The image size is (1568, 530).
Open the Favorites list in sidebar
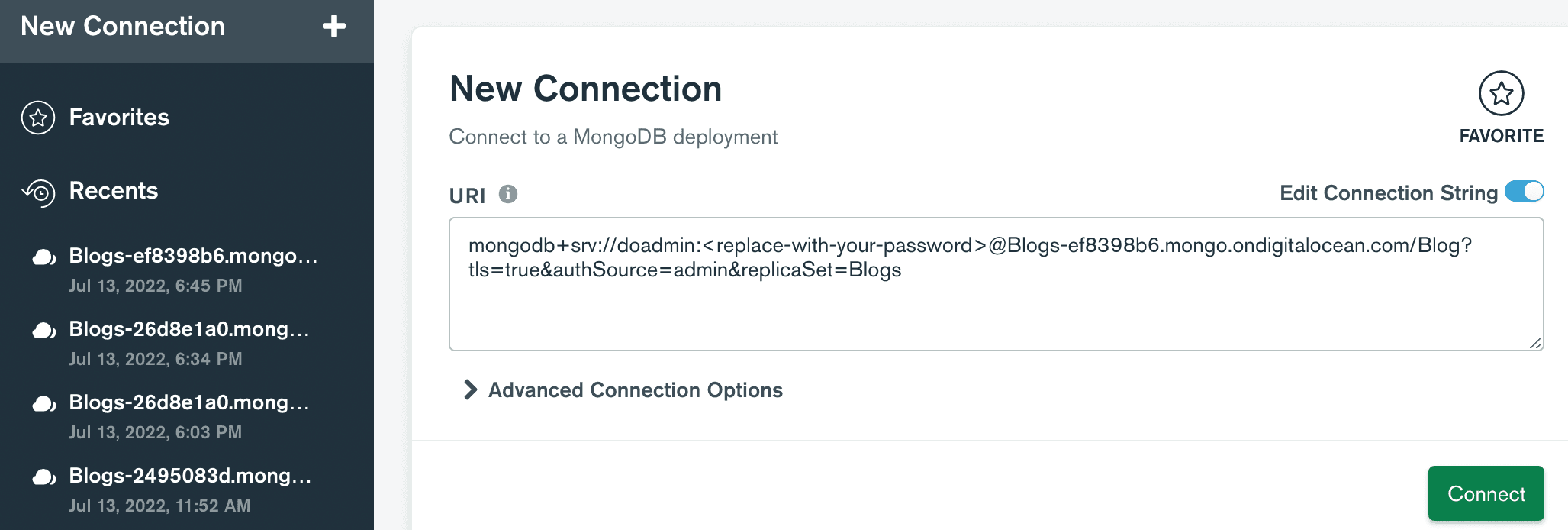point(119,117)
